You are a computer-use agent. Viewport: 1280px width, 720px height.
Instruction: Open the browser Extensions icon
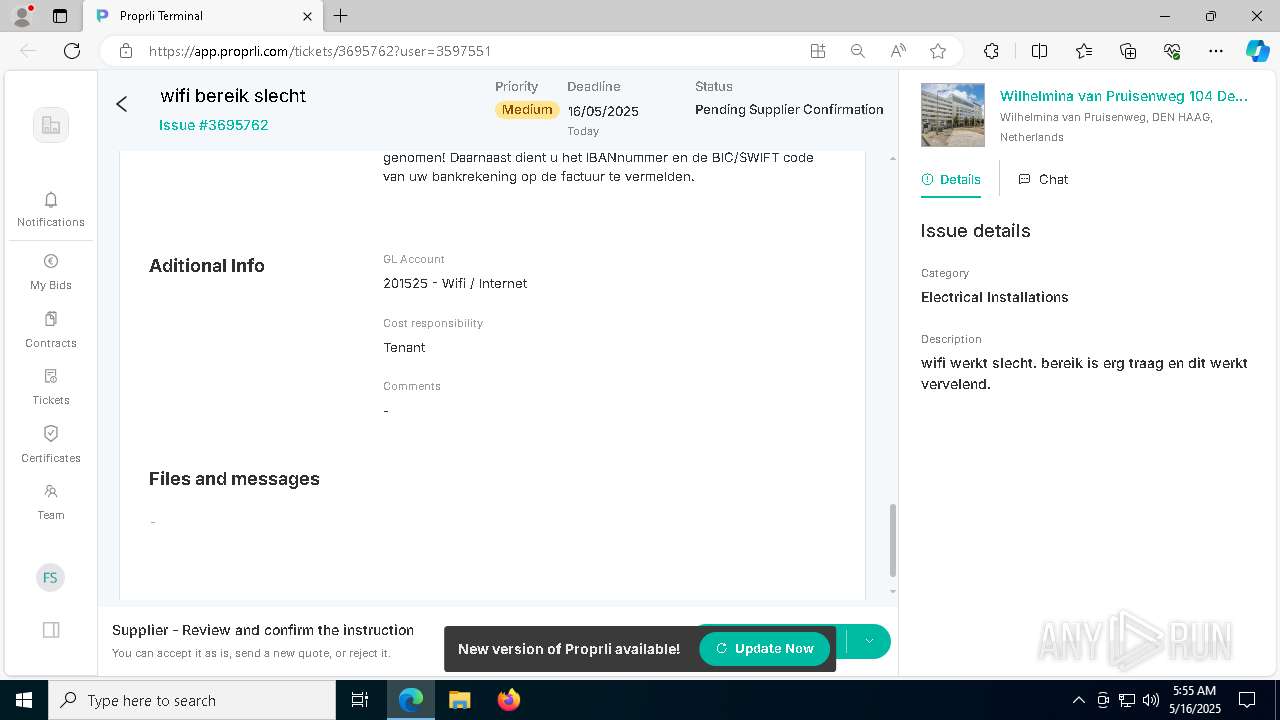pyautogui.click(x=991, y=51)
